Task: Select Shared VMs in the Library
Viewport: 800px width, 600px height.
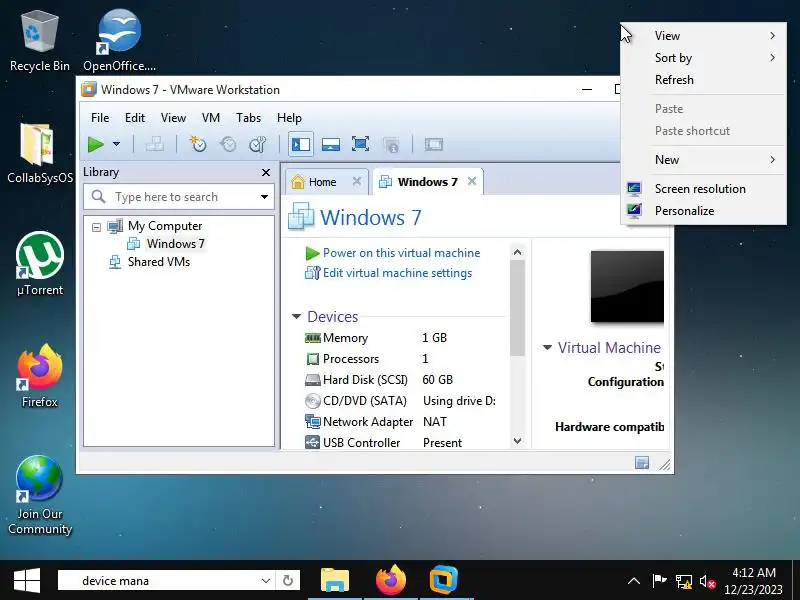Action: 159,262
